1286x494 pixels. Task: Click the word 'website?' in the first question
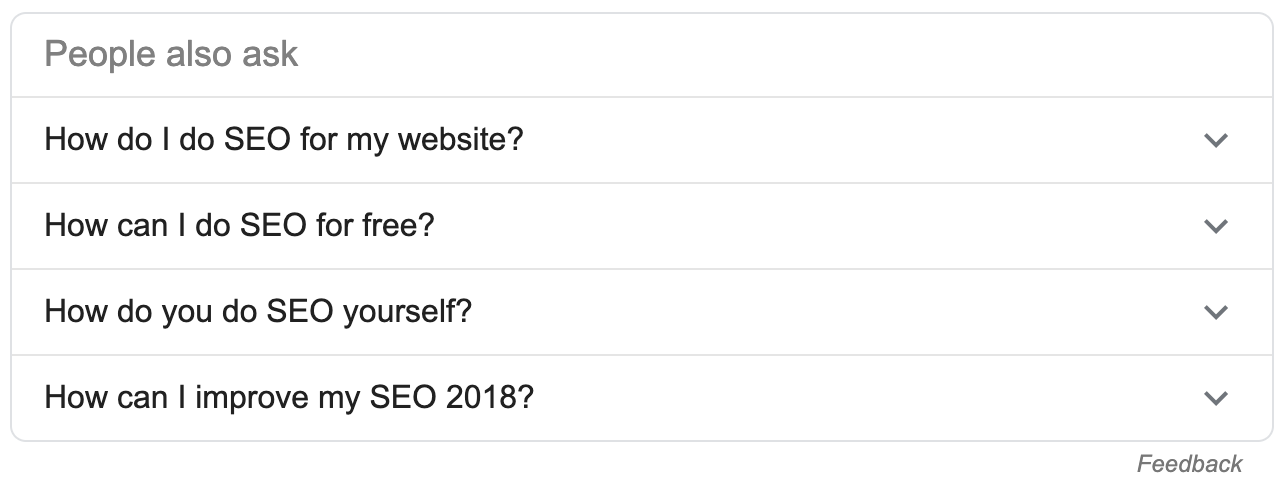460,139
